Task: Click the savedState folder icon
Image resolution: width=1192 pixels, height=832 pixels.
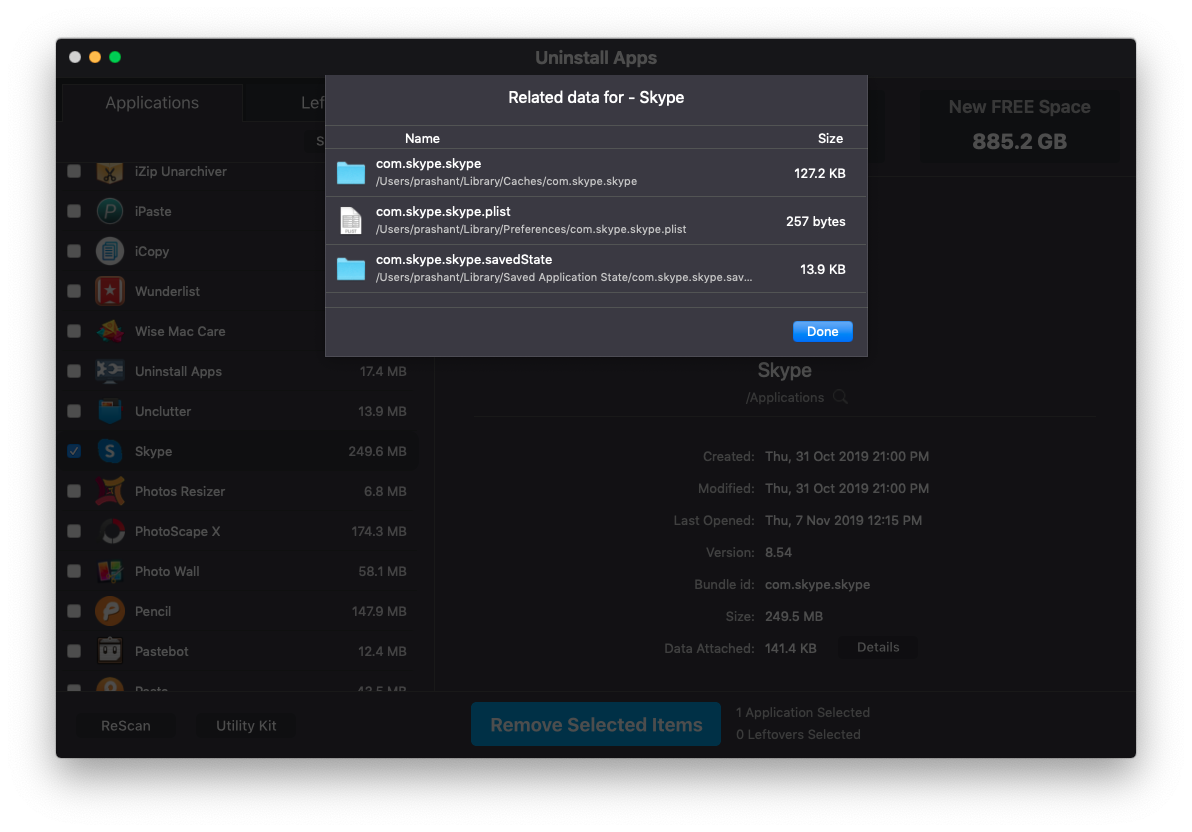Action: click(350, 268)
